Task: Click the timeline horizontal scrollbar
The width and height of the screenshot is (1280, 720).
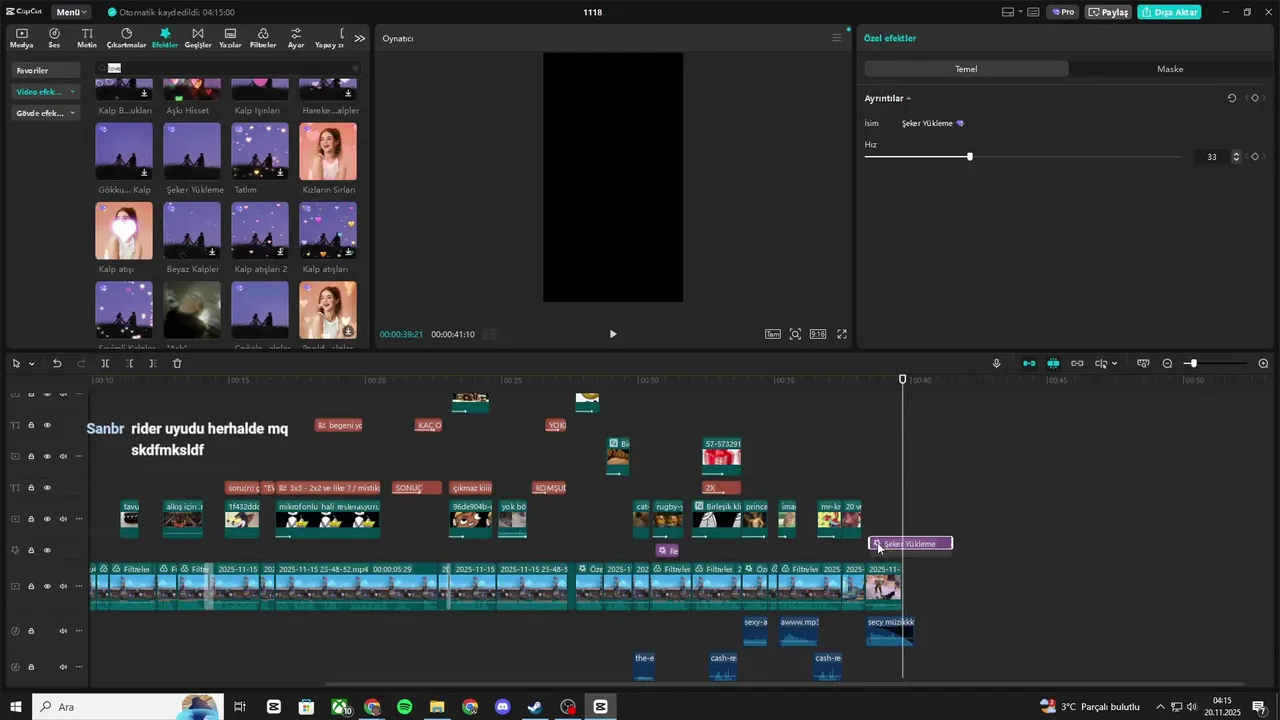Action: point(785,685)
